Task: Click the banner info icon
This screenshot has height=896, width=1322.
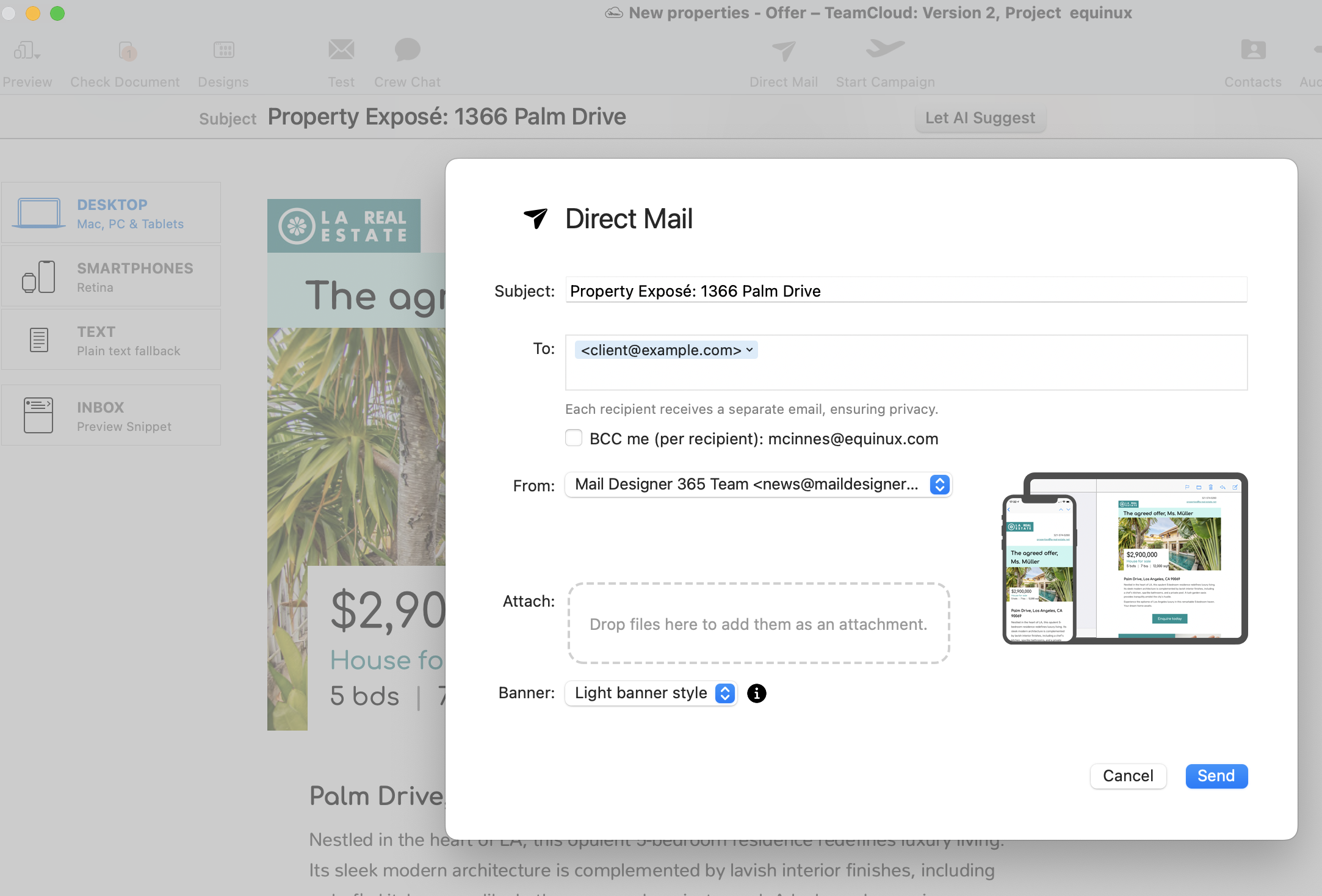Action: point(757,693)
